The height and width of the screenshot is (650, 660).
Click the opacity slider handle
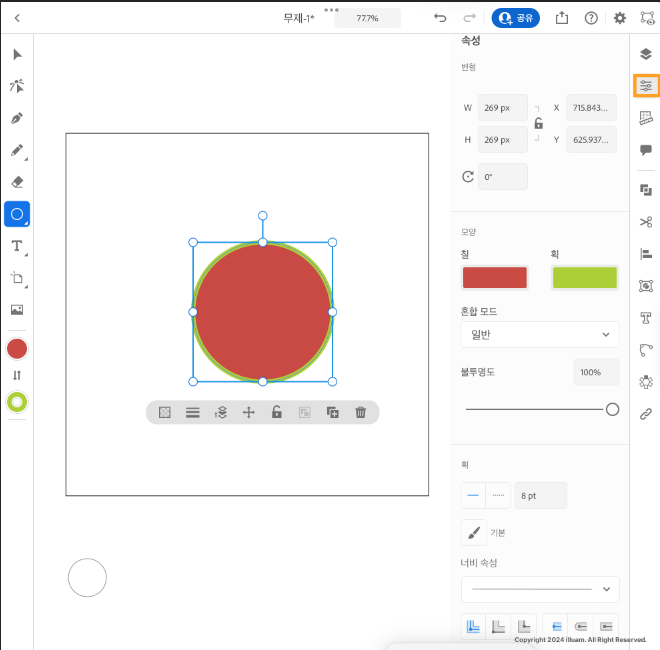612,409
